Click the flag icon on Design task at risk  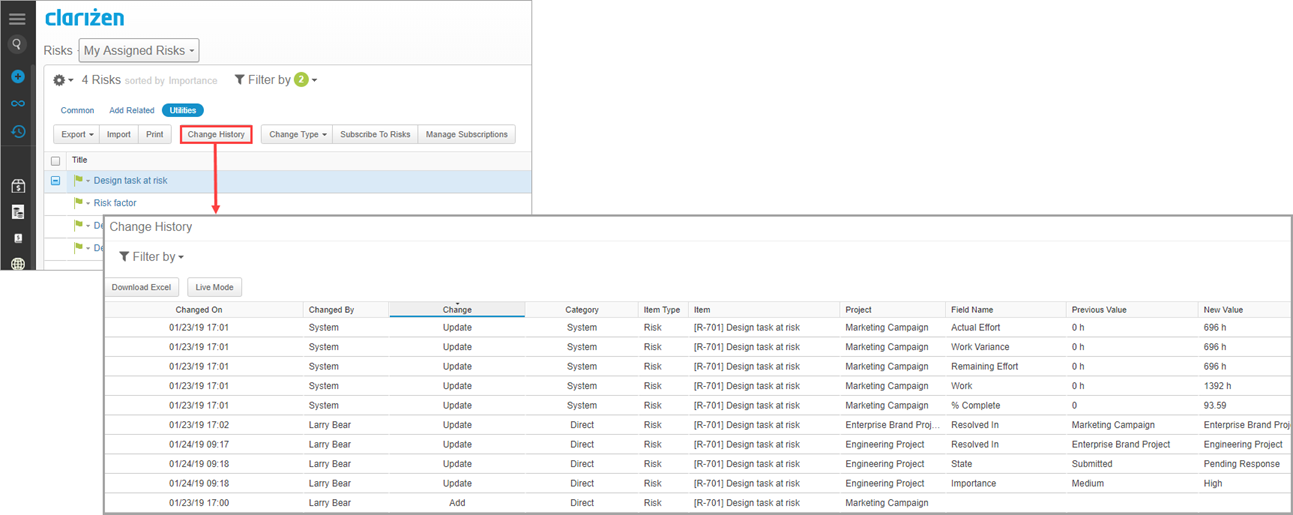click(78, 181)
